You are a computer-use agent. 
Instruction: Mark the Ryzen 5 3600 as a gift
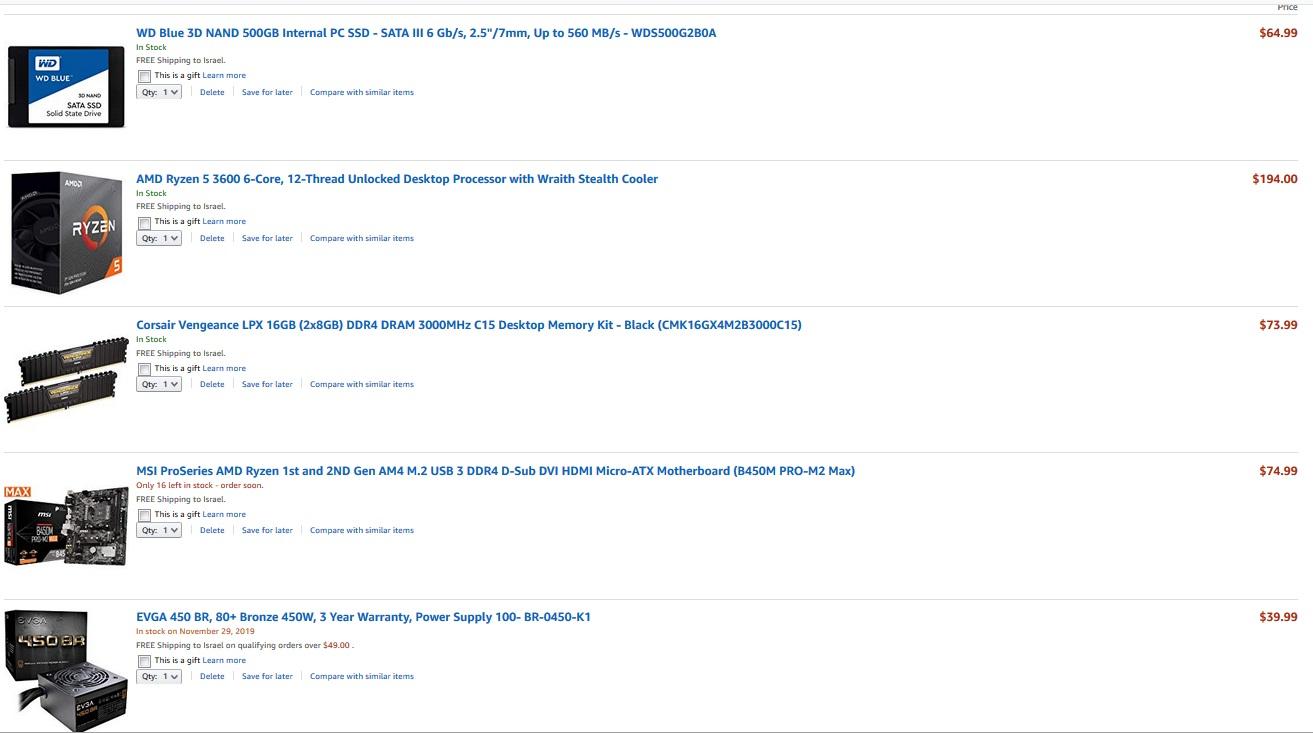point(145,222)
